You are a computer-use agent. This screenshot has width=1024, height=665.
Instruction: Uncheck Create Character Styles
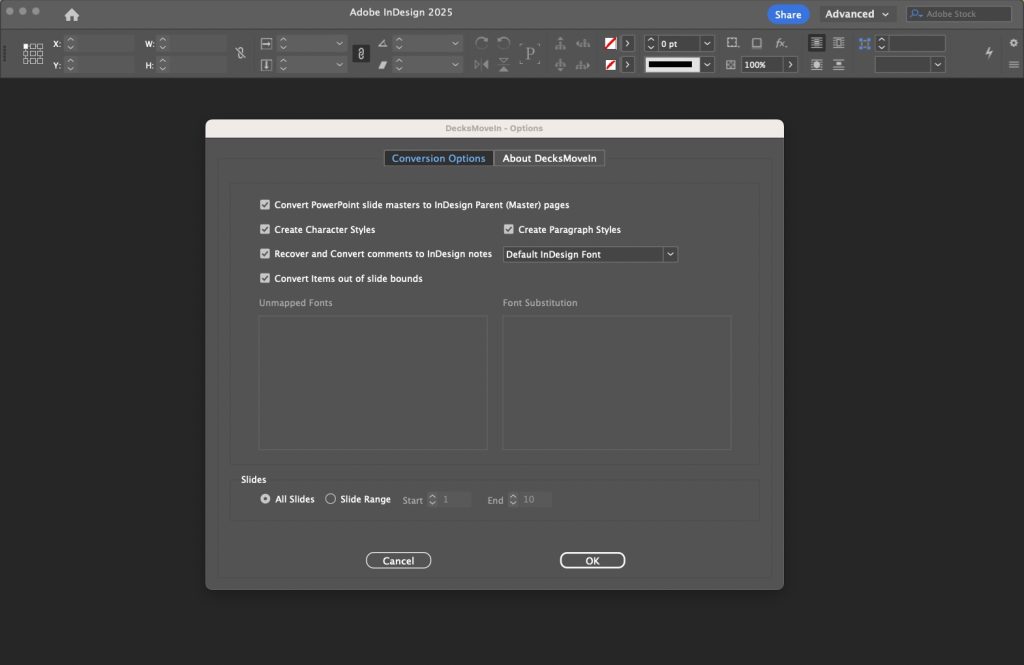click(266, 229)
